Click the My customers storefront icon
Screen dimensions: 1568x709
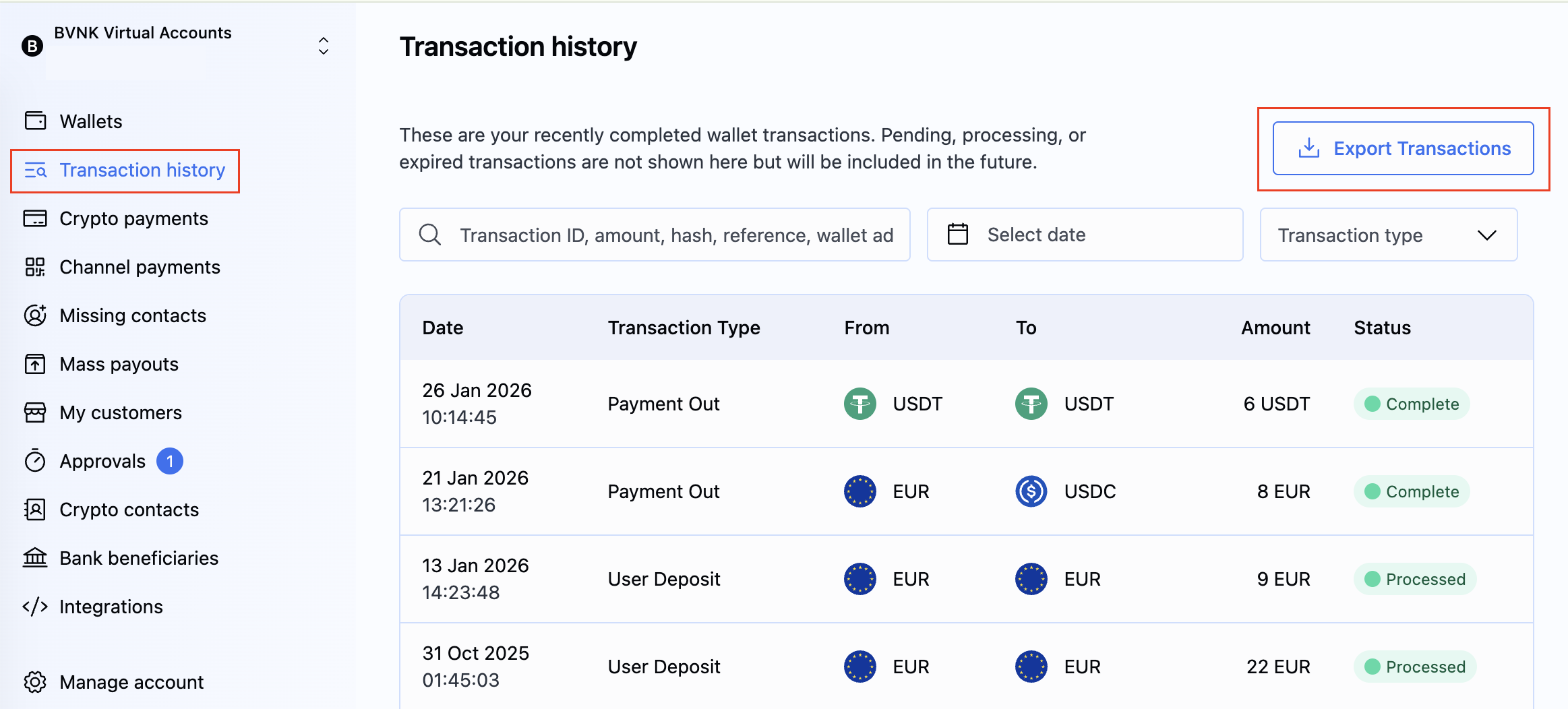[x=35, y=412]
